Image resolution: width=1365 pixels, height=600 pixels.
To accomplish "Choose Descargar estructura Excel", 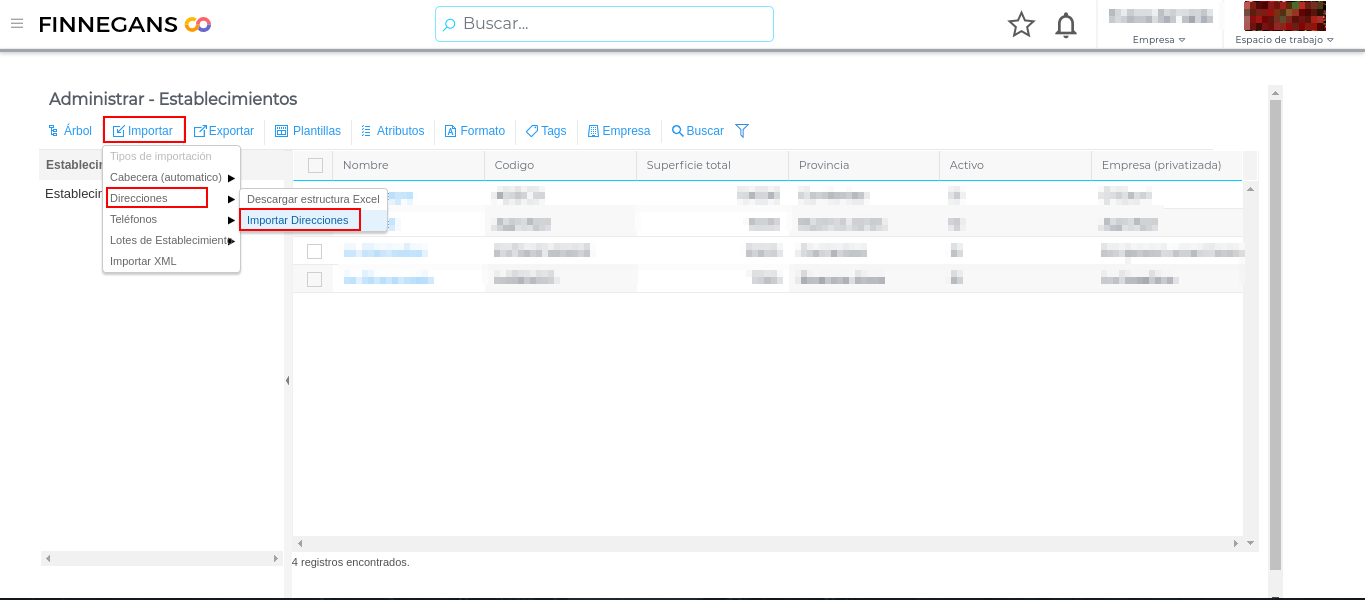I will 313,199.
